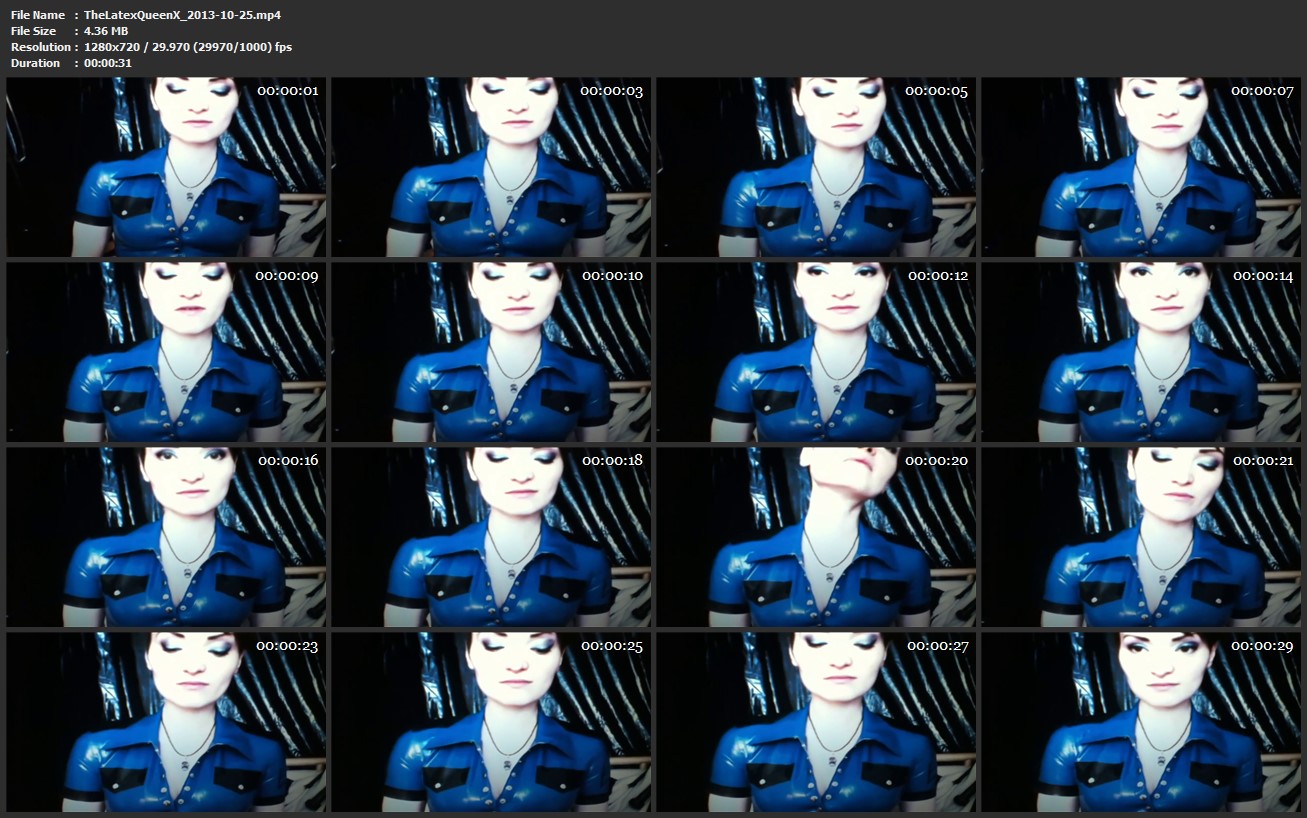Screen dimensions: 1307x818
Task: Click the thumbnail timestamped 00:00:01
Action: pos(166,167)
